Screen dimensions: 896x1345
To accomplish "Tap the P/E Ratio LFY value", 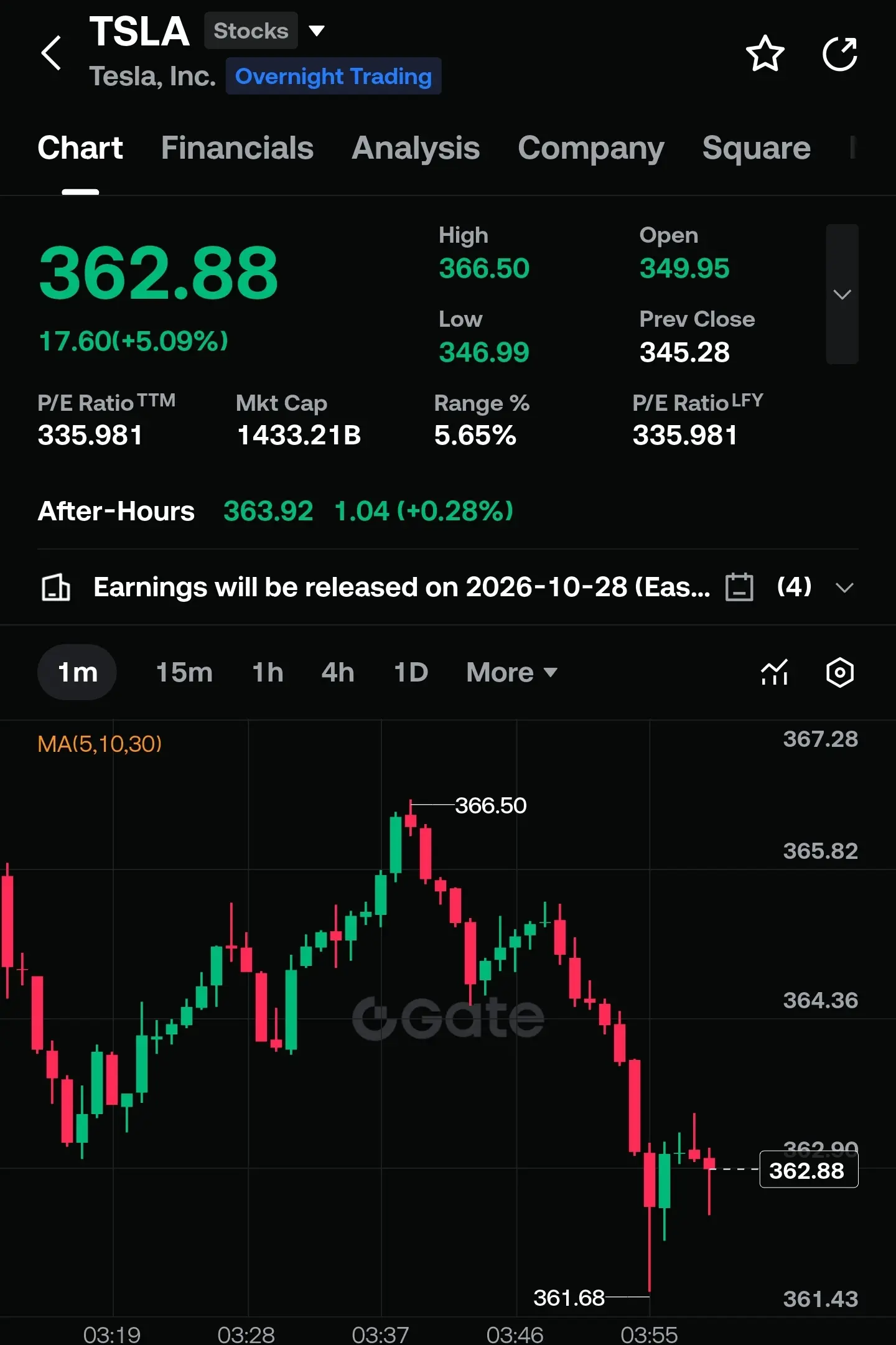I will 684,435.
